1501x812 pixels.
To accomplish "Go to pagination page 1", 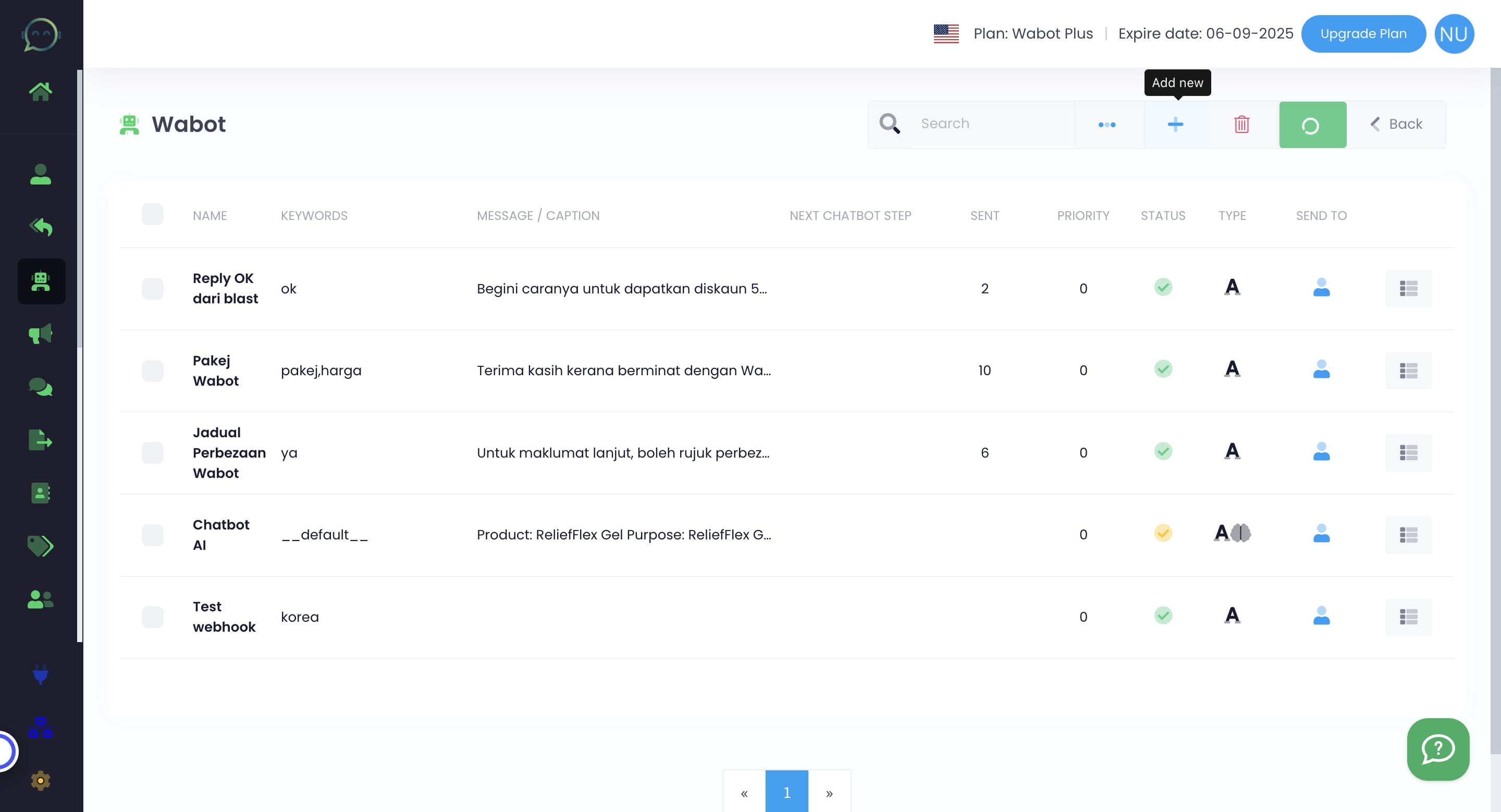I will [x=786, y=792].
